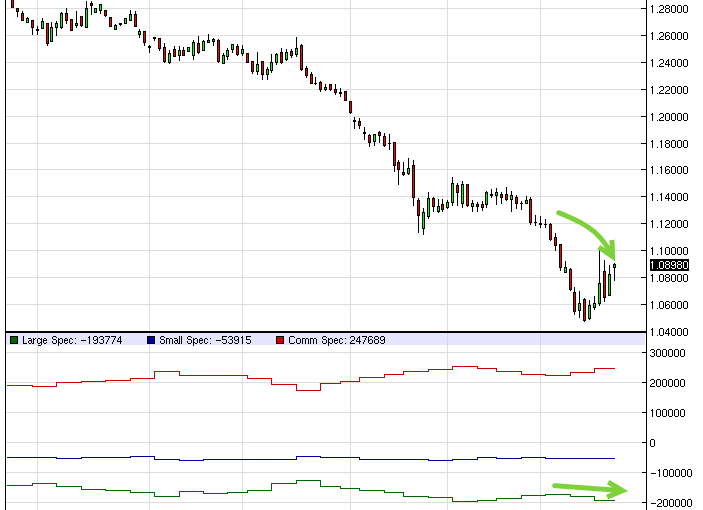The height and width of the screenshot is (510, 703).
Task: Click the 1.08000 price axis label
Action: click(669, 278)
